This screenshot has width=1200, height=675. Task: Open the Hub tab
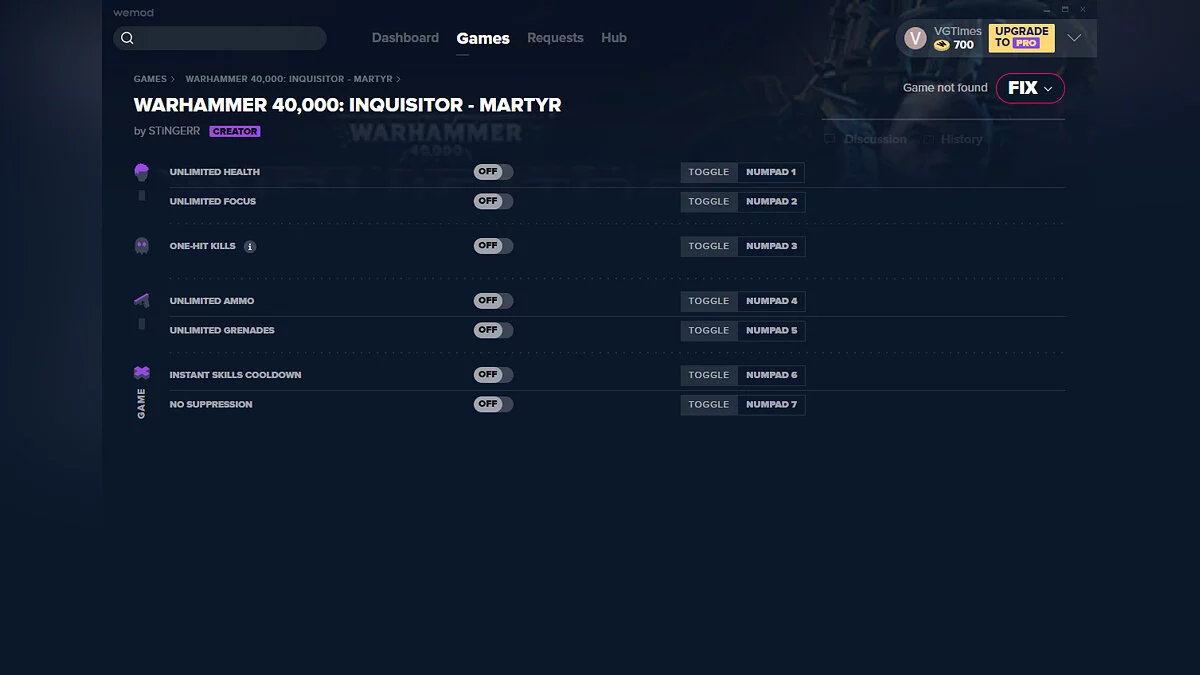click(x=614, y=38)
